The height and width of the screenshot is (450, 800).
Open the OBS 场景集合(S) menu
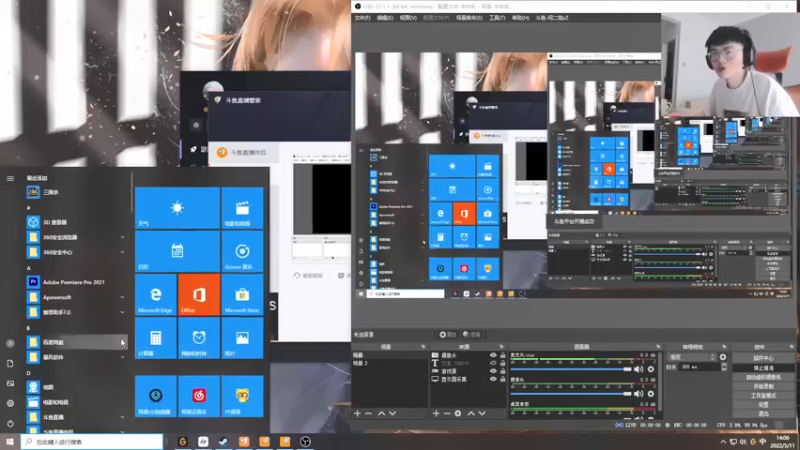(469, 18)
